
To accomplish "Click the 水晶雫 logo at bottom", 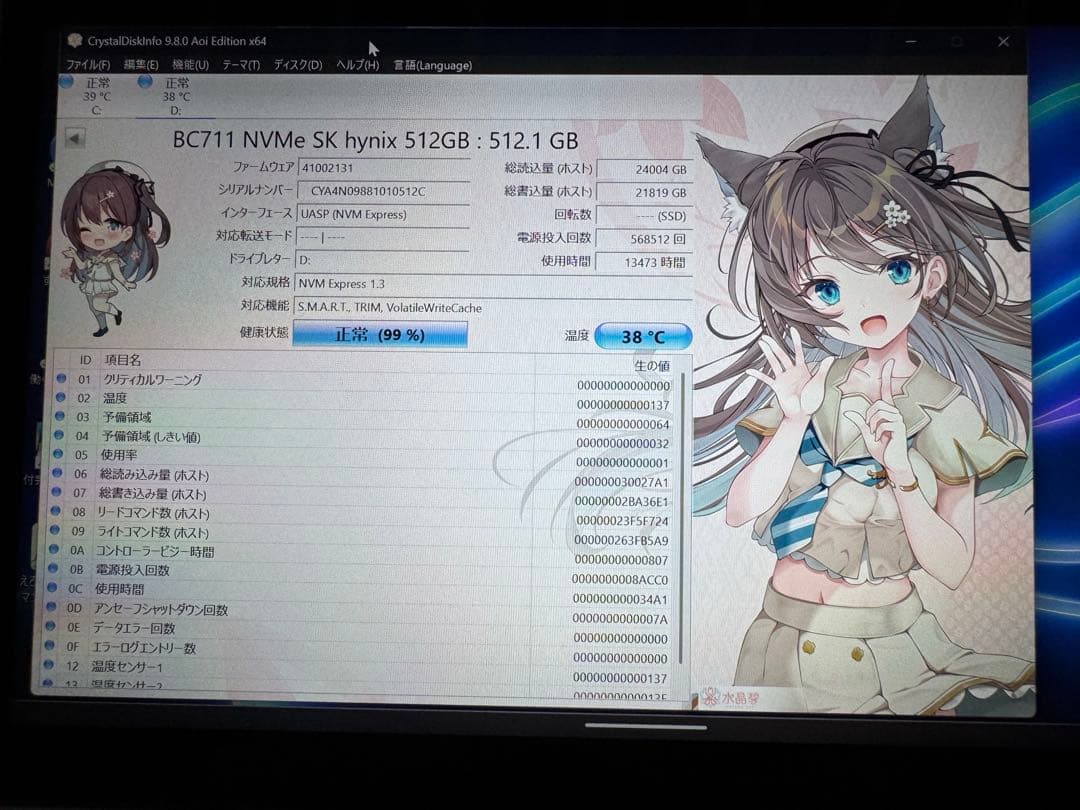I will pos(731,698).
